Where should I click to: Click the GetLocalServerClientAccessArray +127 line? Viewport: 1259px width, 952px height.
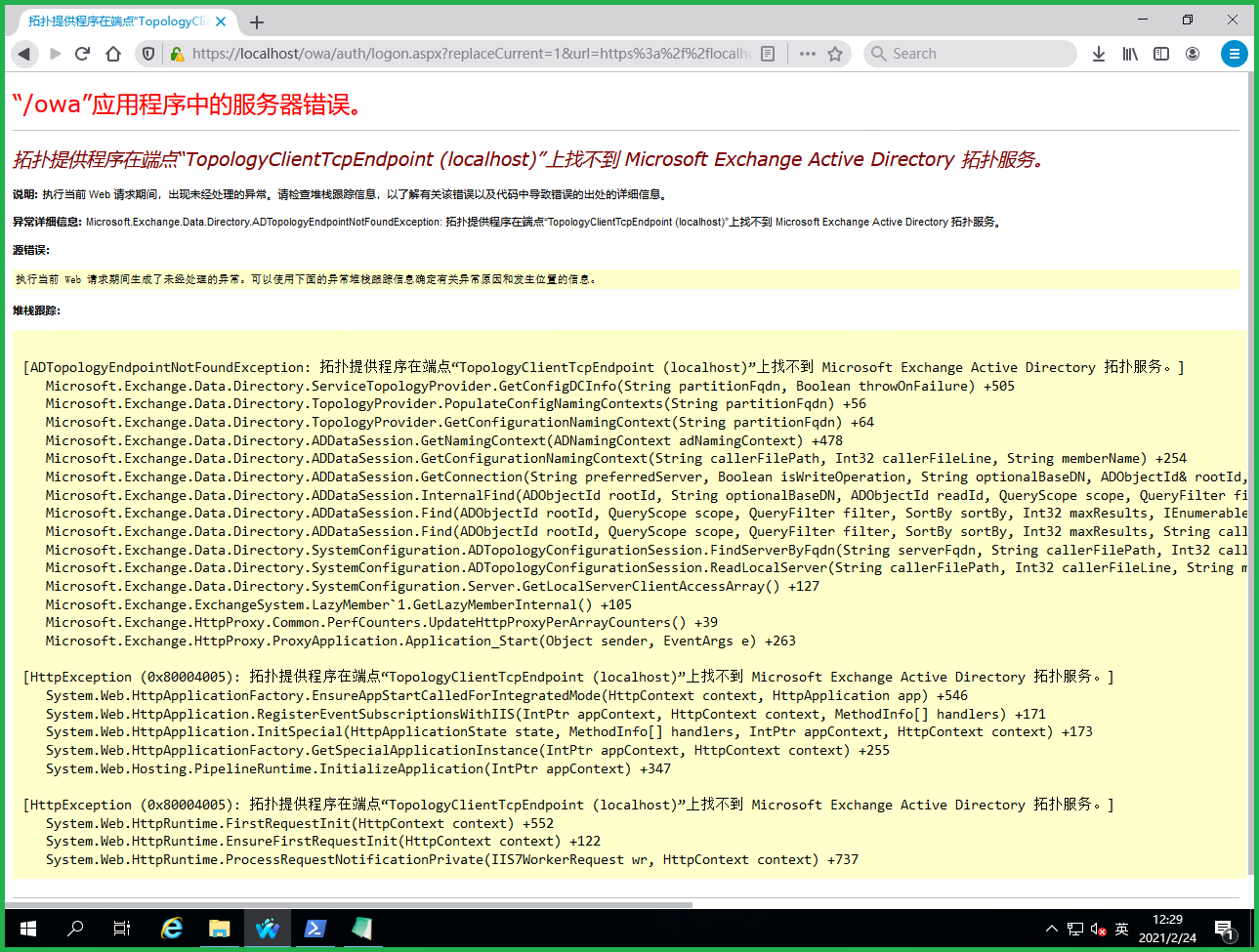432,586
